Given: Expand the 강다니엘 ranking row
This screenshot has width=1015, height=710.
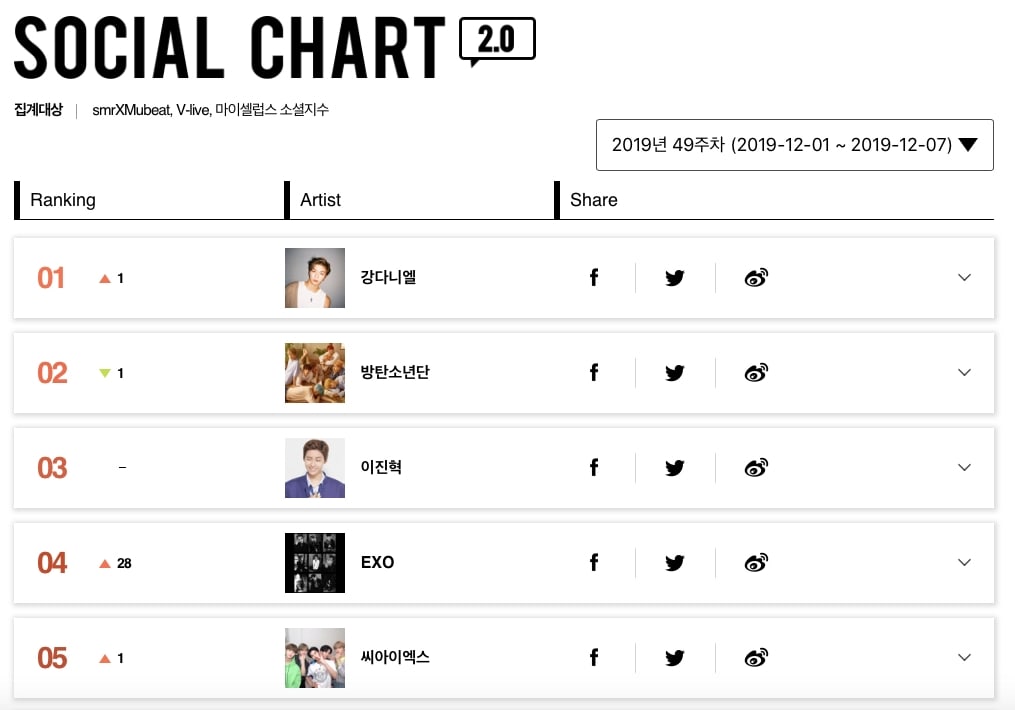Looking at the screenshot, I should click(964, 278).
